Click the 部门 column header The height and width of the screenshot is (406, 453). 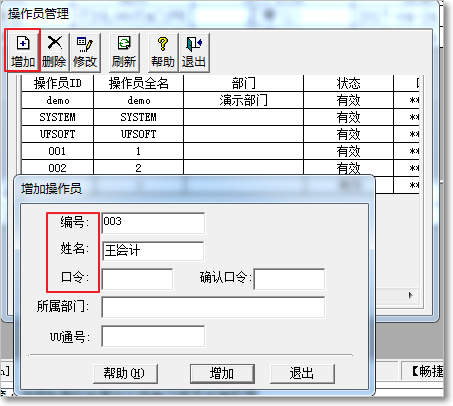tap(244, 83)
